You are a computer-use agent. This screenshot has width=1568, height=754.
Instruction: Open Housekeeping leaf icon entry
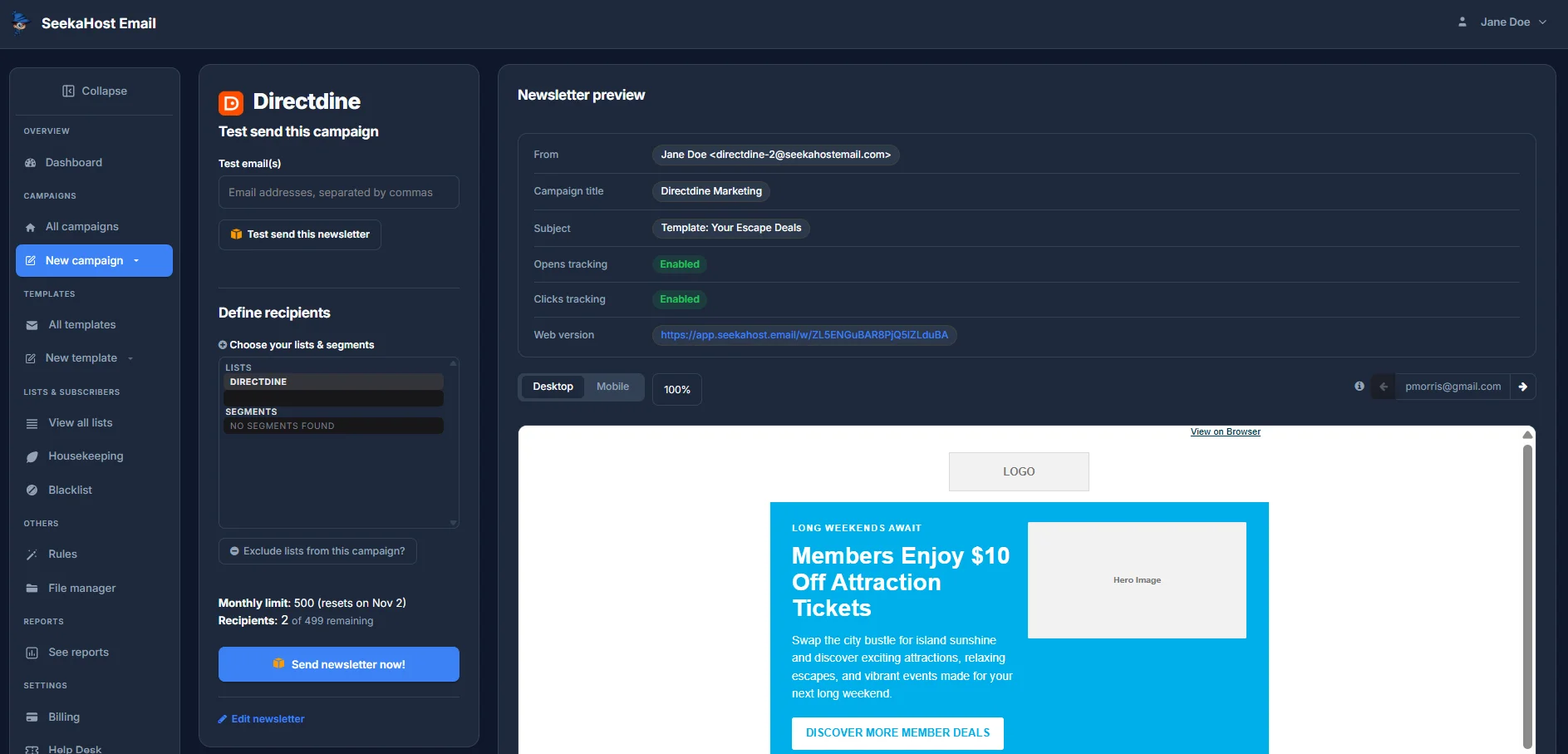pos(32,456)
